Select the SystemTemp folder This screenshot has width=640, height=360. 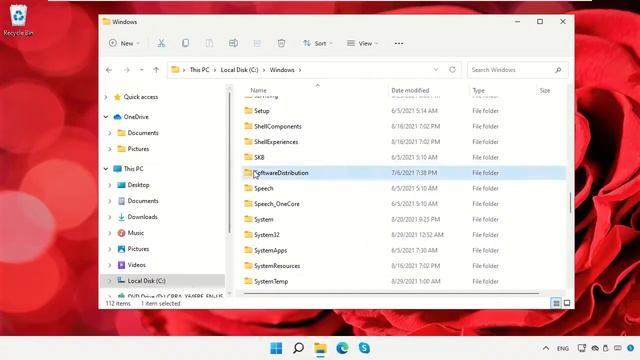click(271, 281)
